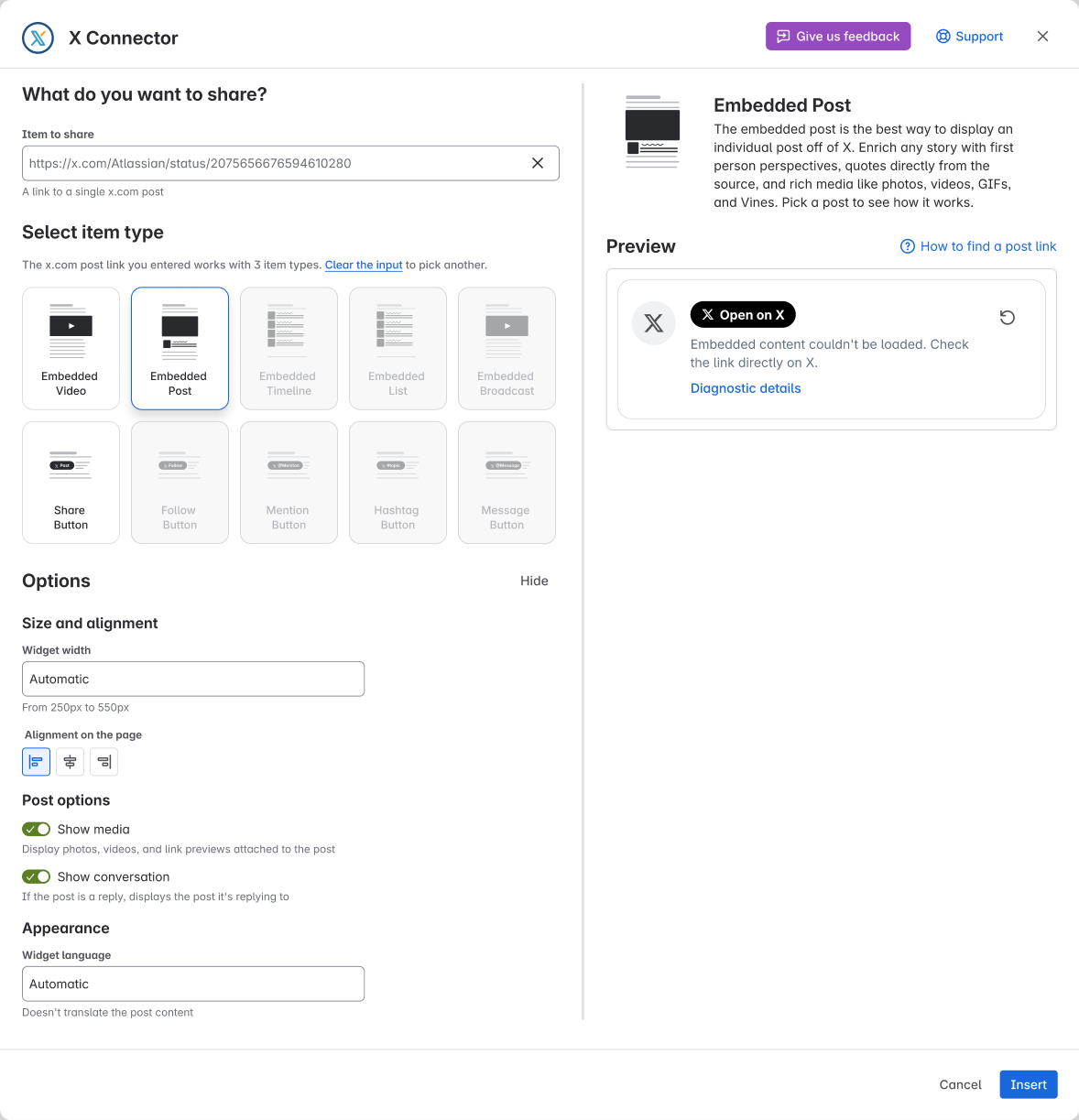
Task: Clear the item to share URL field
Action: (538, 163)
